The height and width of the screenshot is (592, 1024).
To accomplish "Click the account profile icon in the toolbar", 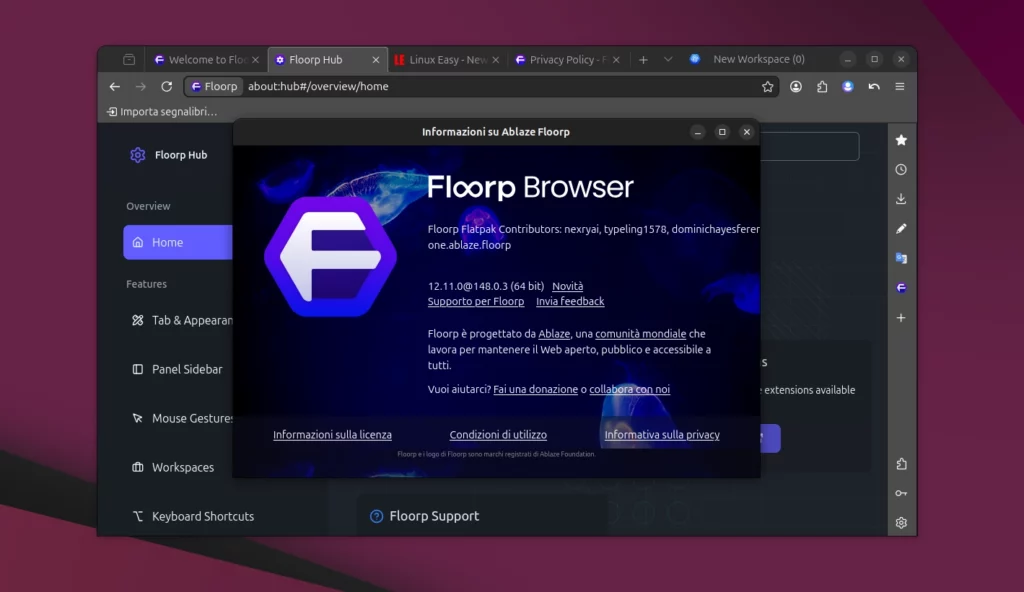I will pos(795,86).
